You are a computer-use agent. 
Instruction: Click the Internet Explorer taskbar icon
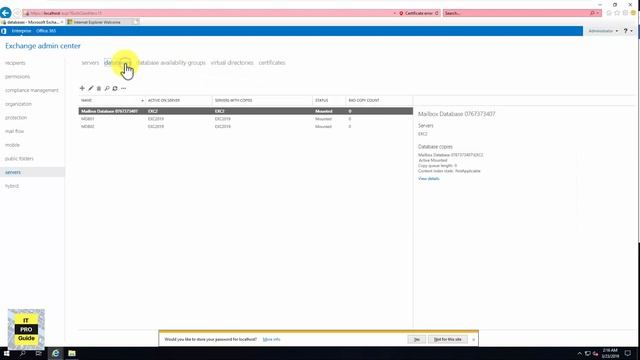56,353
